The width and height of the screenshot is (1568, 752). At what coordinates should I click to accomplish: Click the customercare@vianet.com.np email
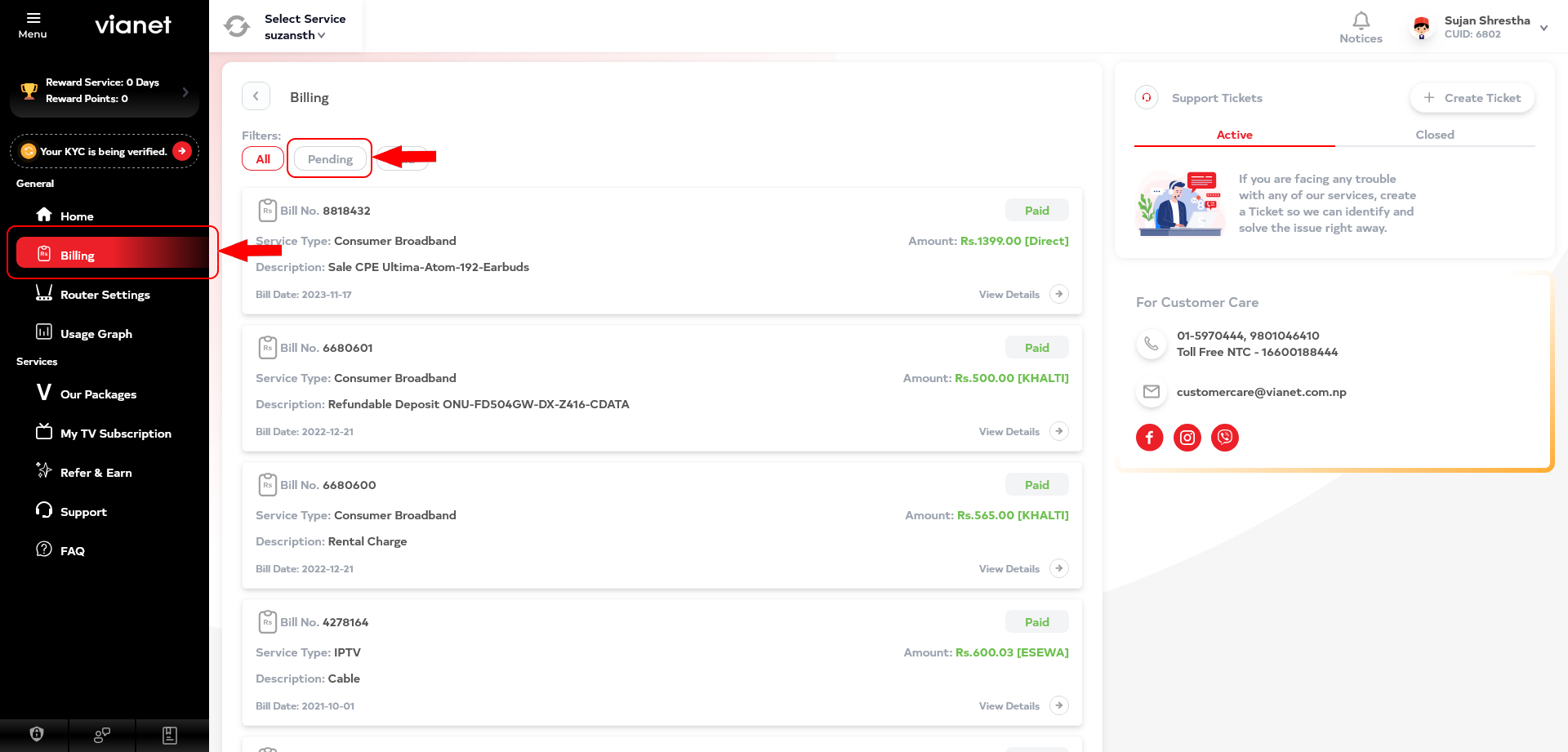[1261, 392]
